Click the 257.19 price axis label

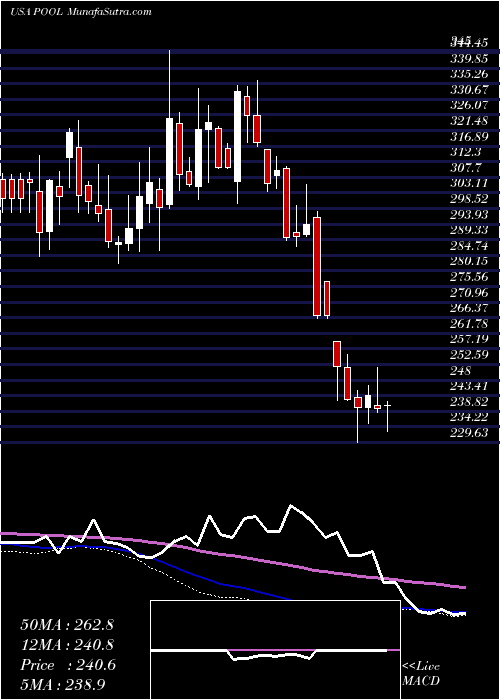[469, 339]
